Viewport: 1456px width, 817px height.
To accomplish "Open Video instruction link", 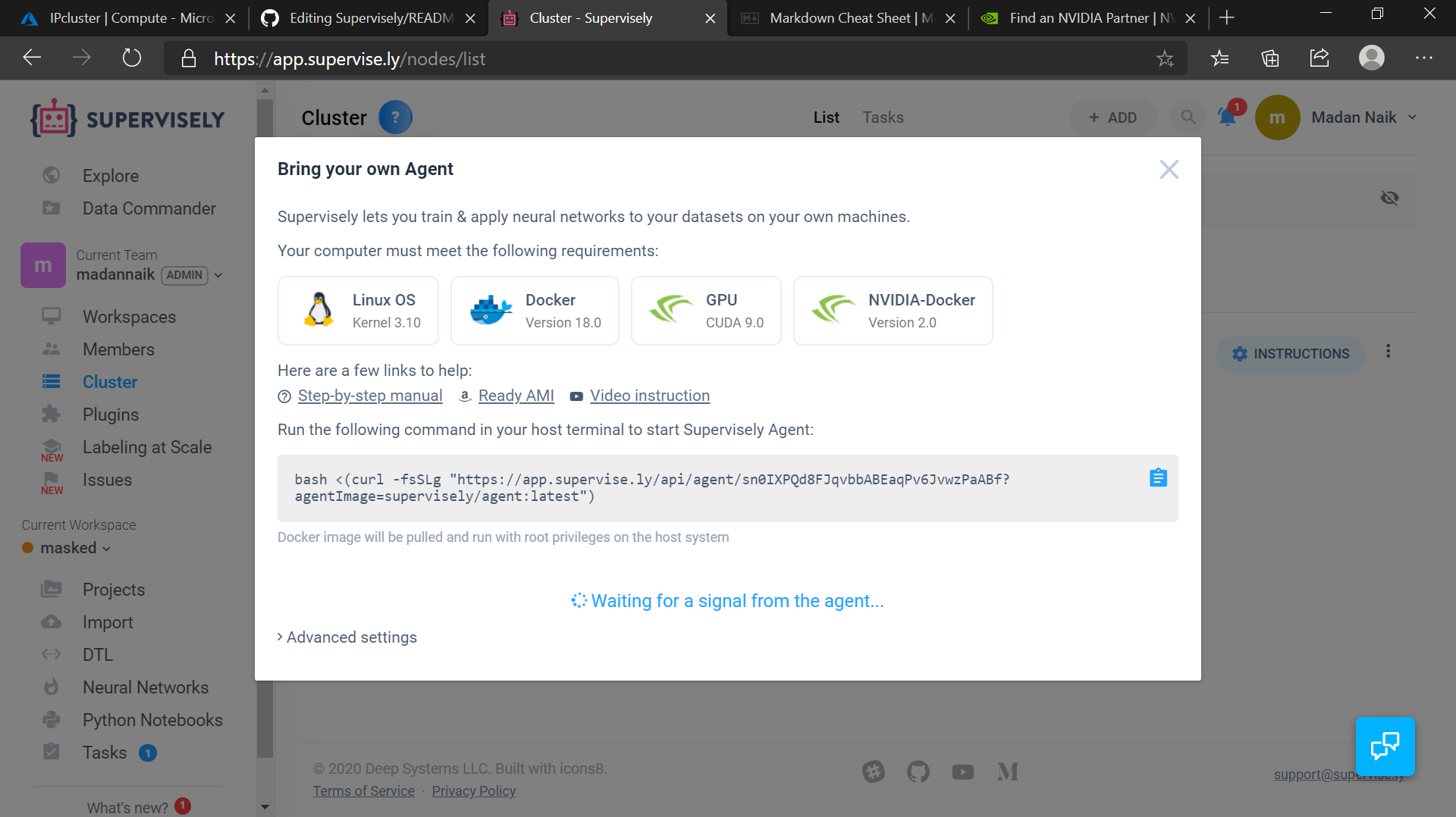I will (x=650, y=396).
